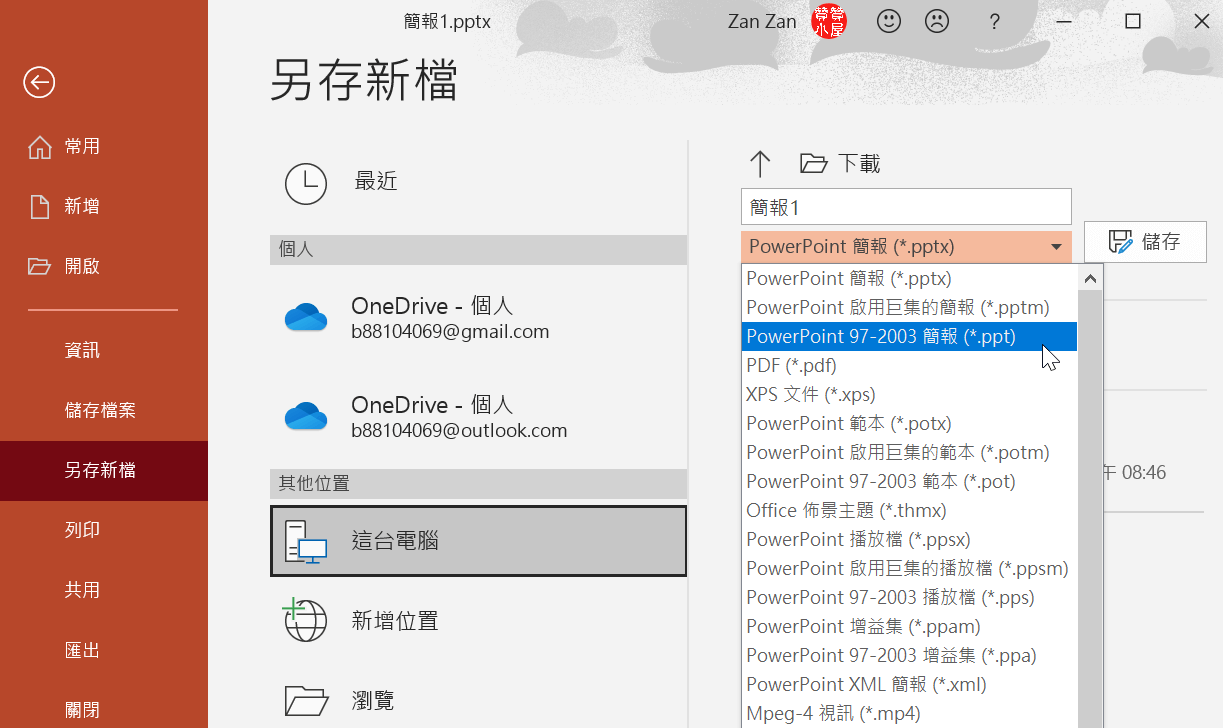
Task: Click the new document icon beside 新增
Action: (40, 207)
